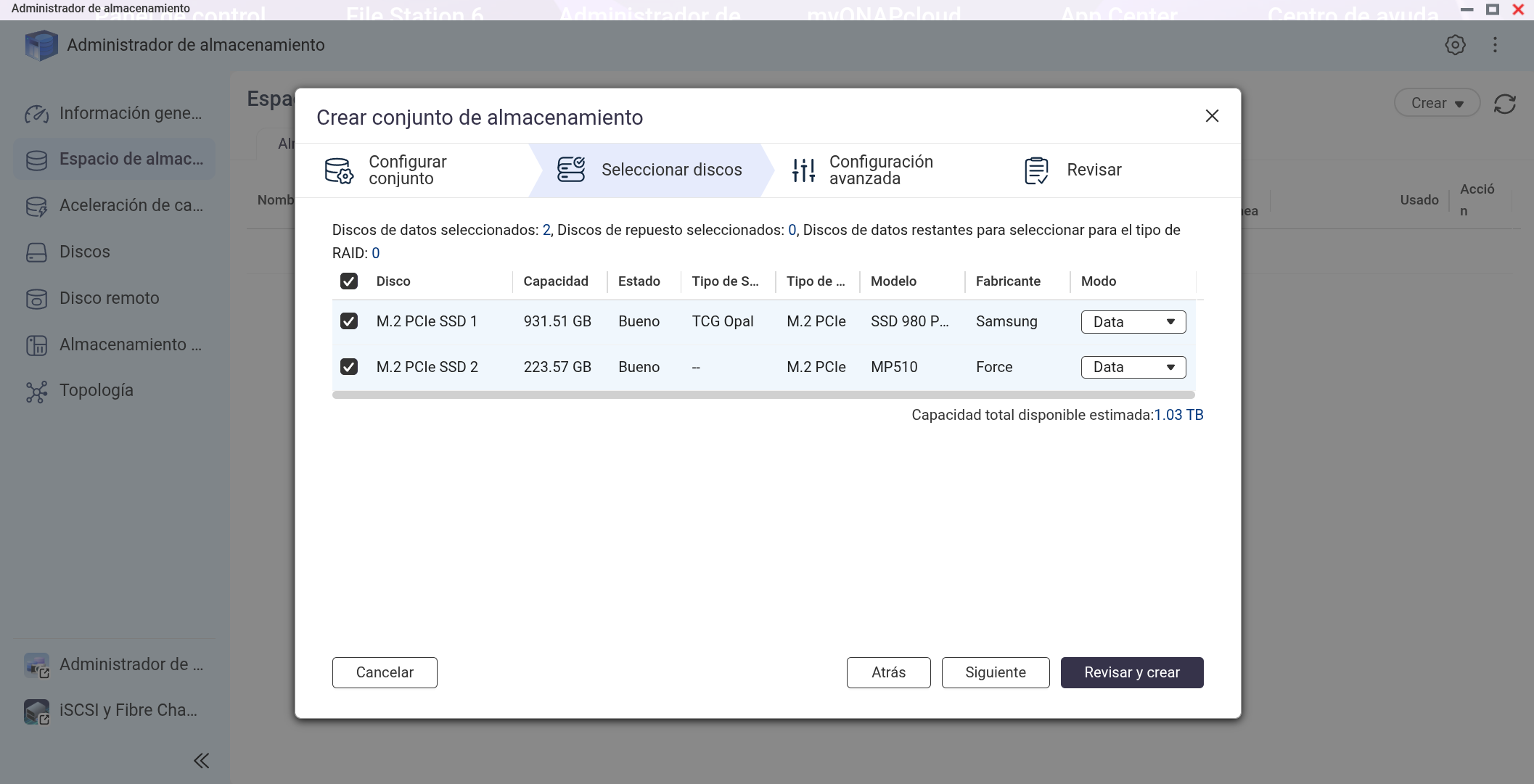Click the Topología network icon in sidebar
This screenshot has height=784, width=1534.
[36, 392]
